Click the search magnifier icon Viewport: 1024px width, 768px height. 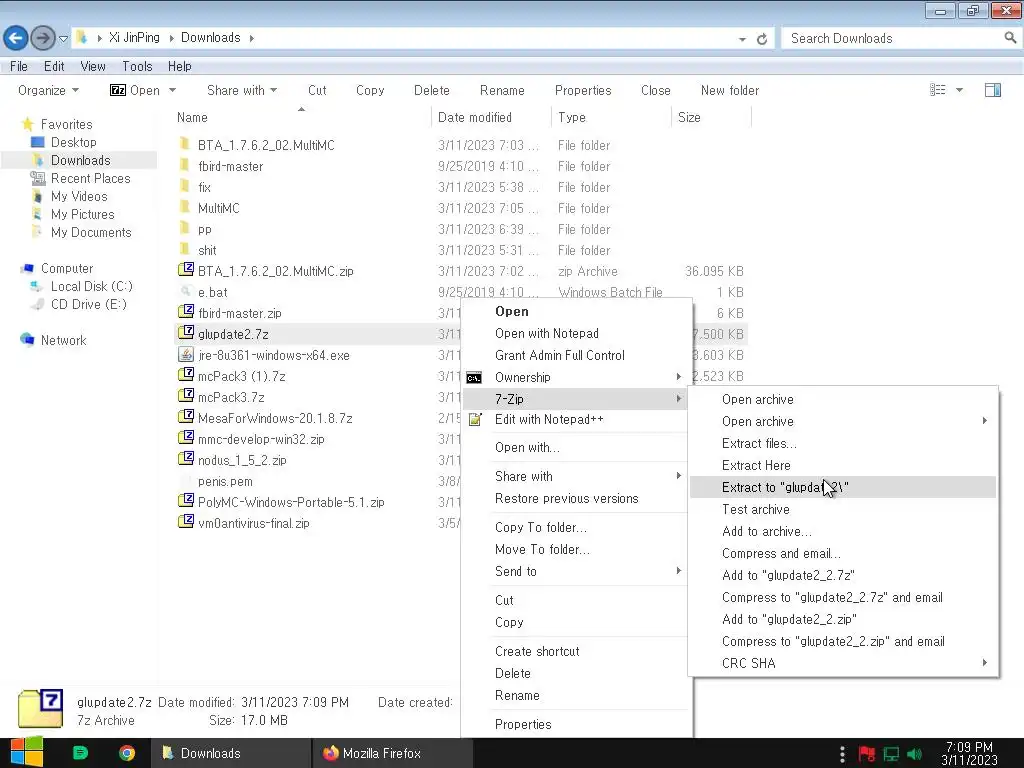coord(1010,38)
